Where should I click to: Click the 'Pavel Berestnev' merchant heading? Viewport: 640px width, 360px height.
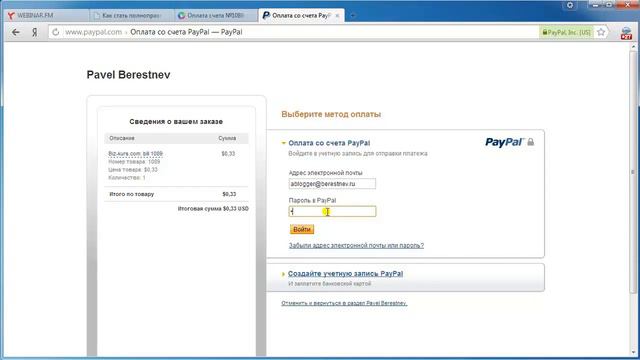pos(129,75)
